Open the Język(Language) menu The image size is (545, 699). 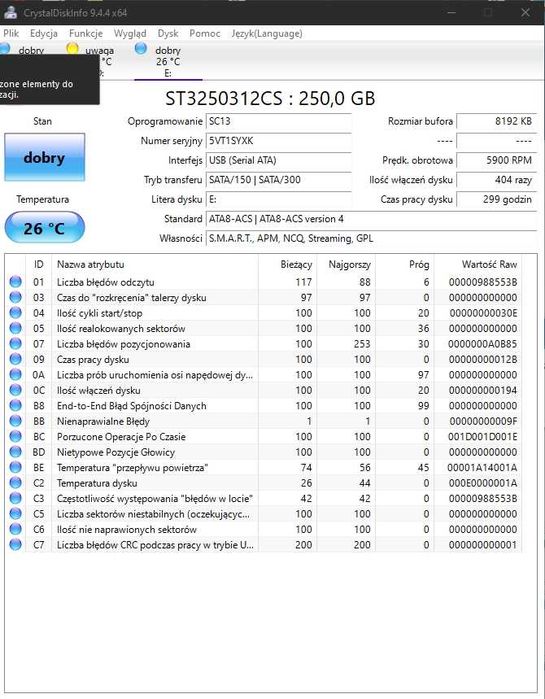coord(266,33)
